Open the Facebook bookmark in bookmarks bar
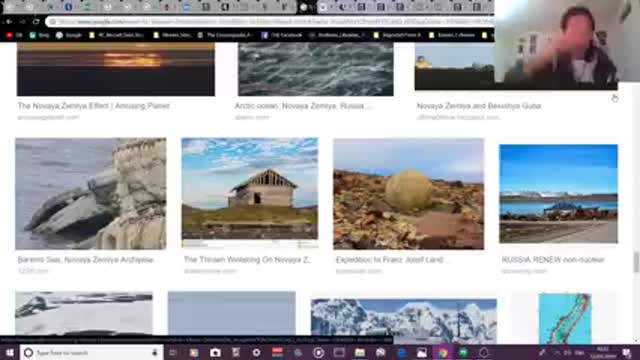Viewport: 640px width, 360px height. (x=282, y=36)
